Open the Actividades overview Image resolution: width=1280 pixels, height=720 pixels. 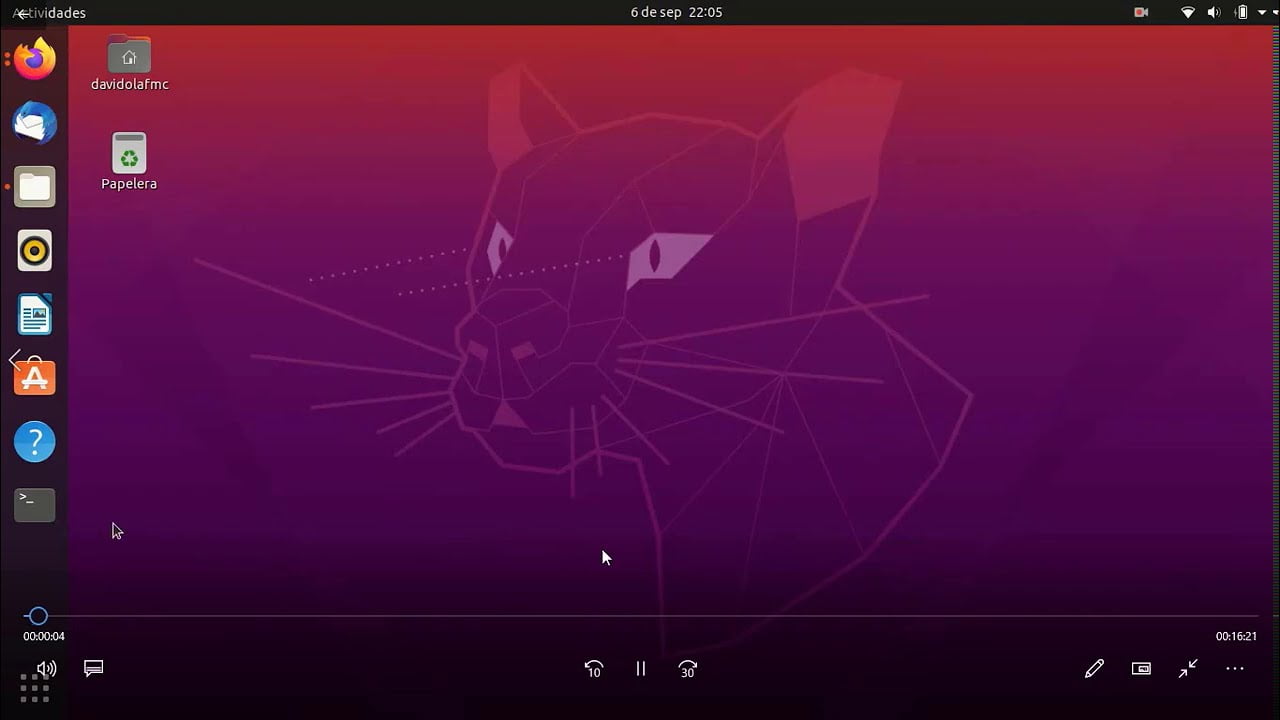click(x=50, y=13)
